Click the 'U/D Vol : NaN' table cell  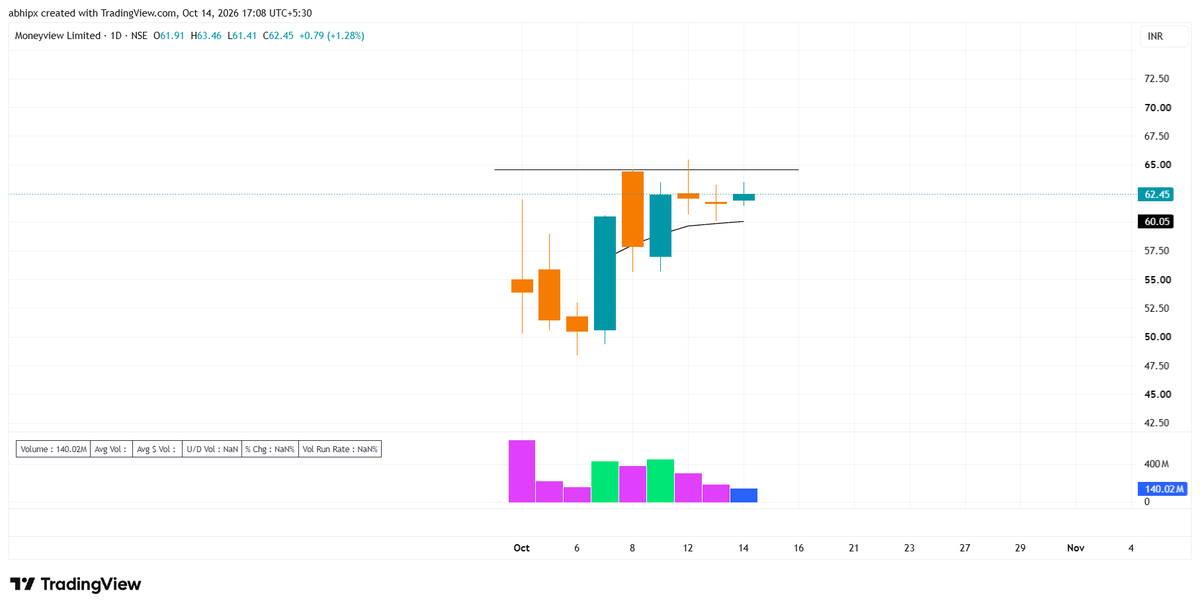(x=212, y=450)
